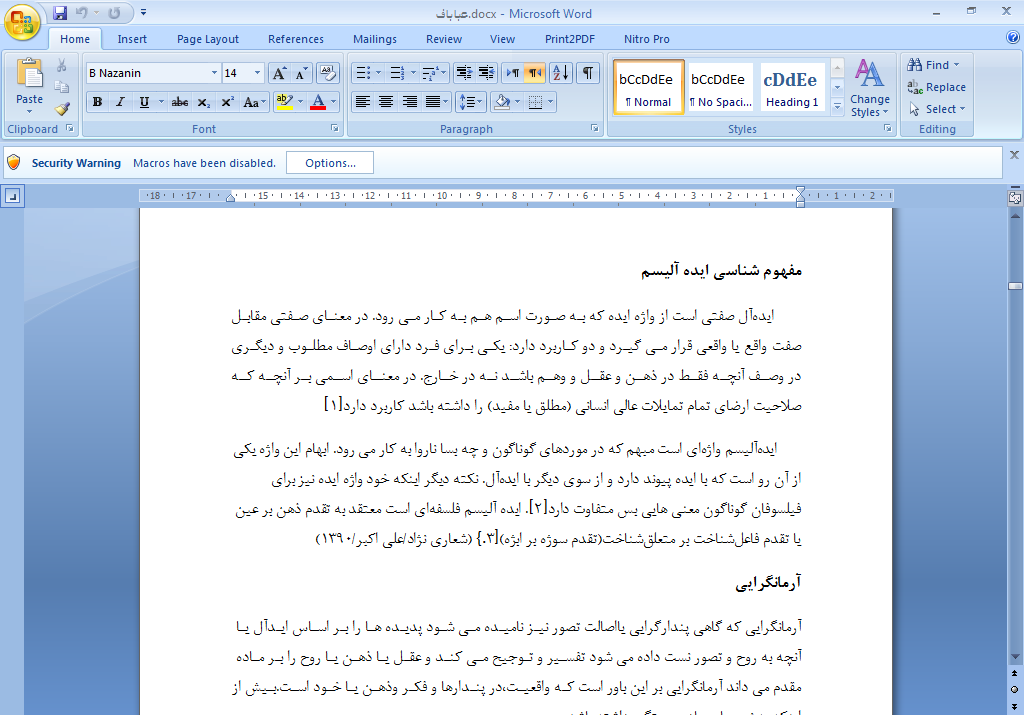Save the document with Quick Access floppy icon

pos(60,13)
